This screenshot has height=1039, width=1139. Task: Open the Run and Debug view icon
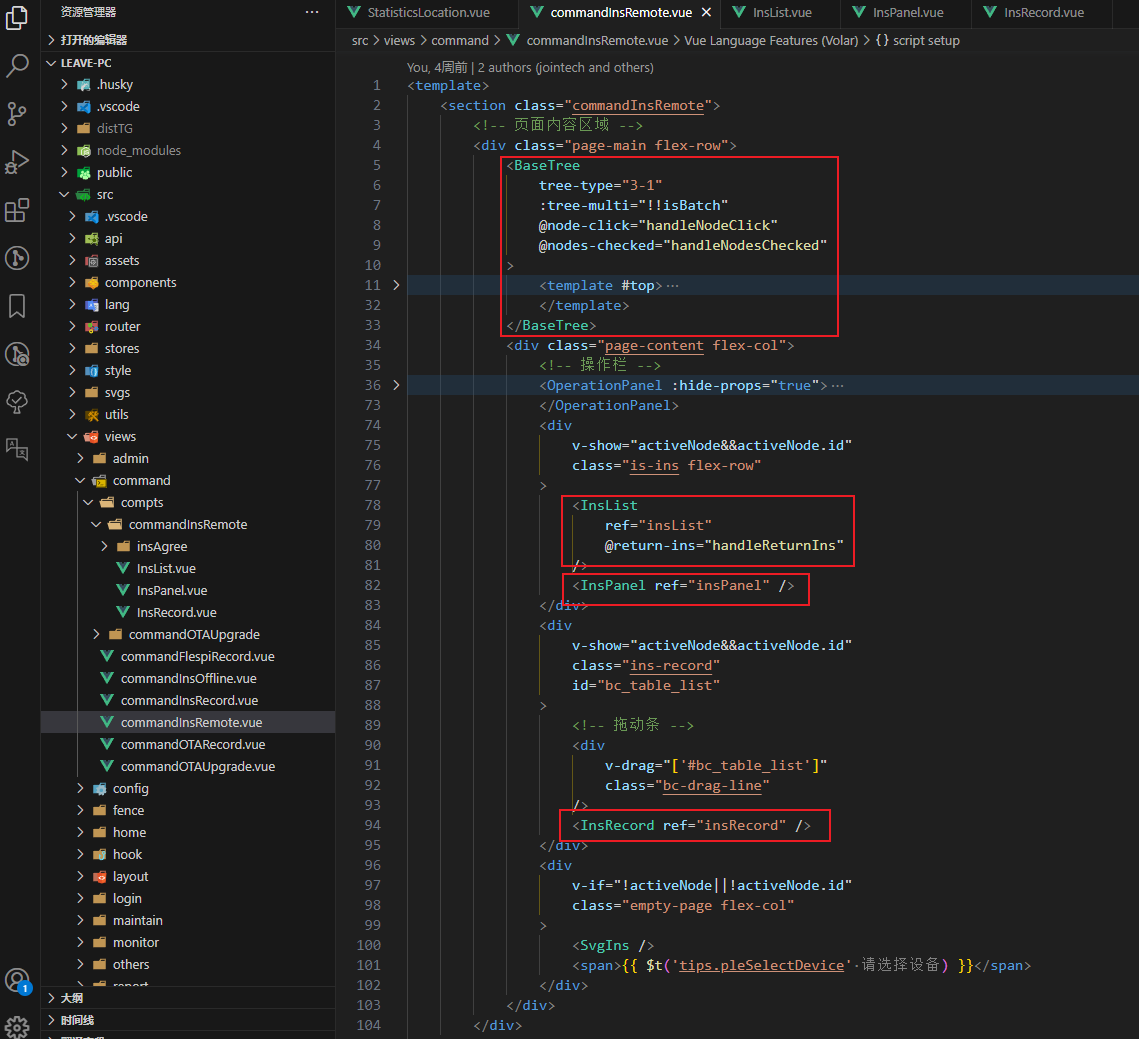tap(17, 162)
